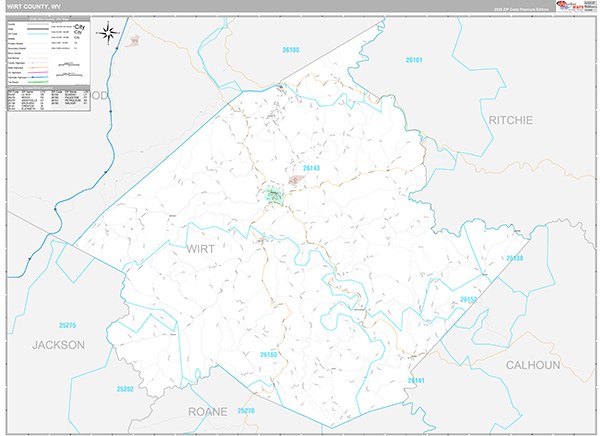
Task: Click the orange highway line sample in legend
Action: click(38, 67)
